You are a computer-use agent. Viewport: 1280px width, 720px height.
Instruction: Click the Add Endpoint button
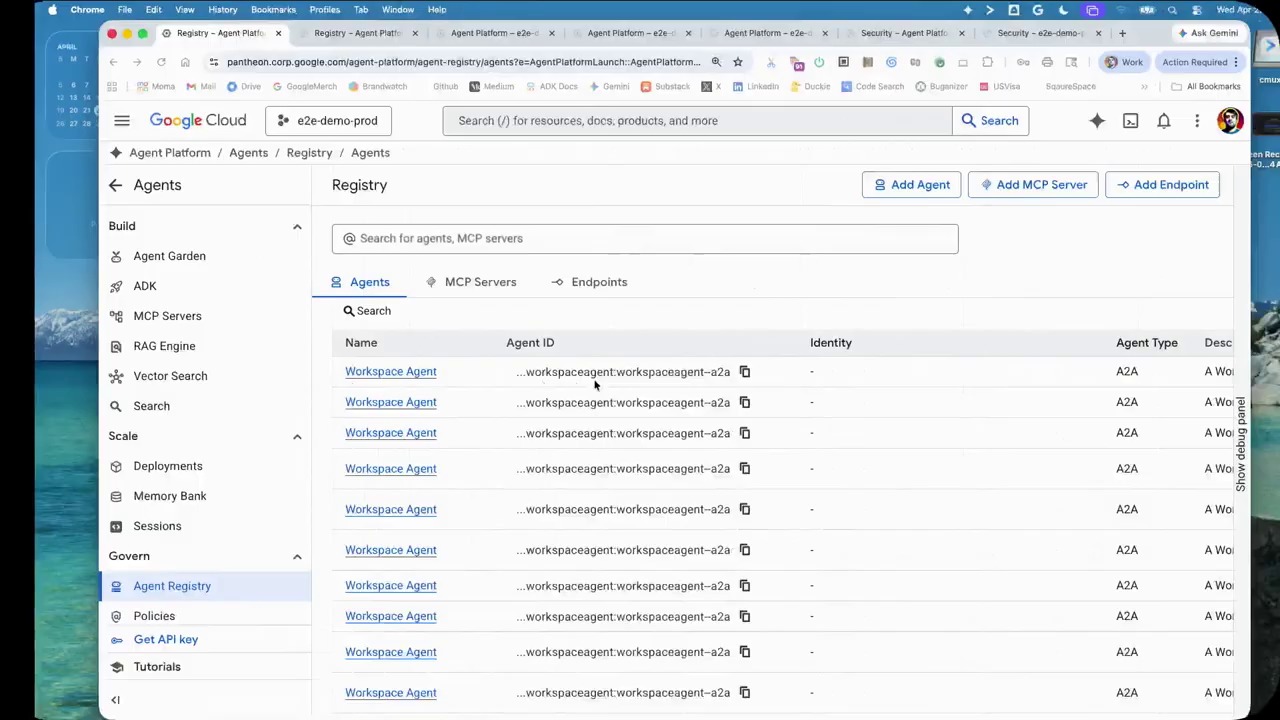tap(1162, 185)
